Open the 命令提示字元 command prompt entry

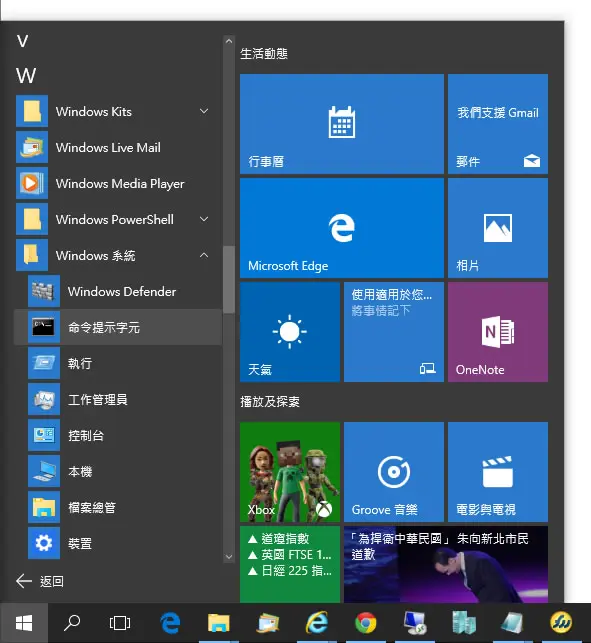[118, 327]
